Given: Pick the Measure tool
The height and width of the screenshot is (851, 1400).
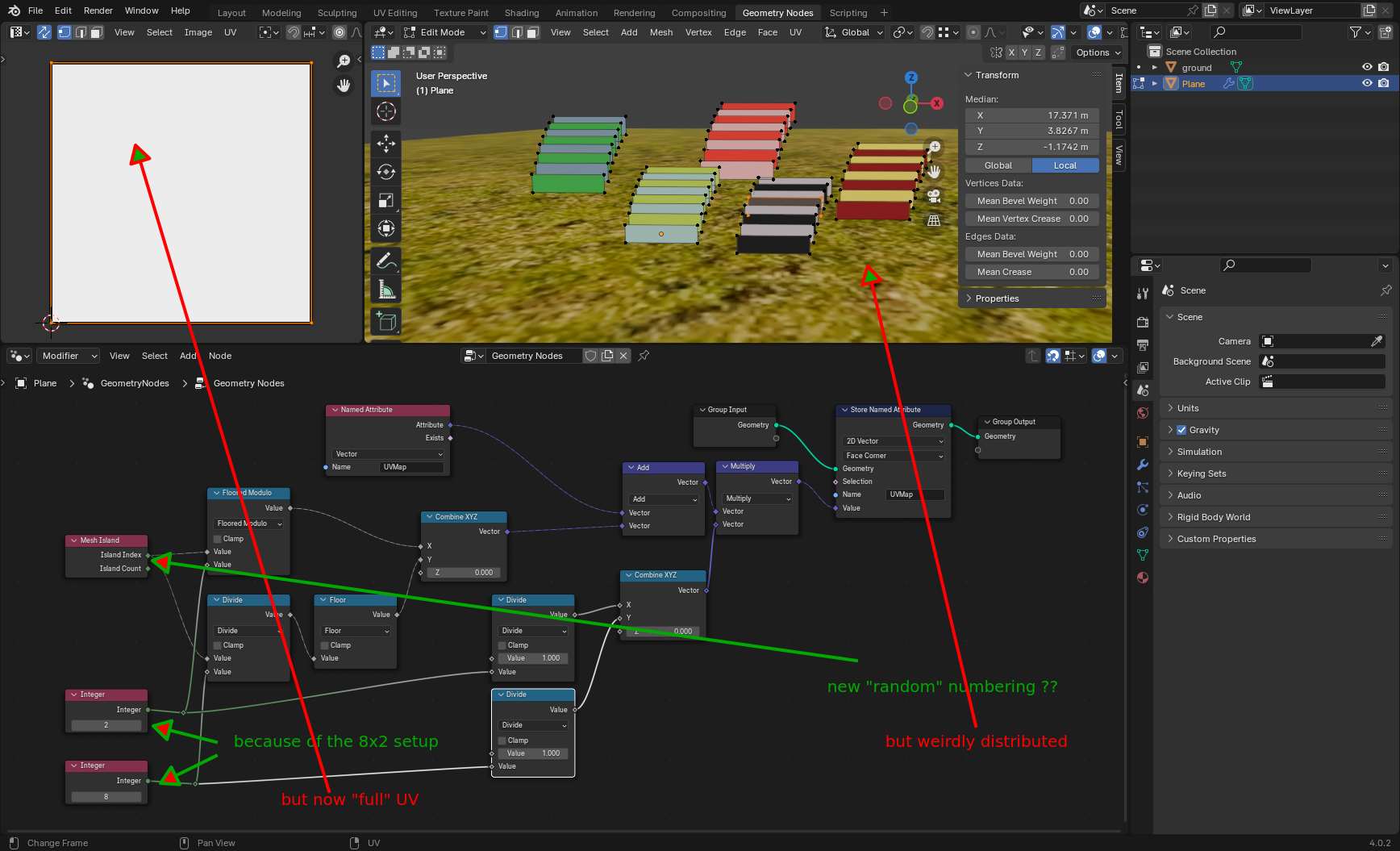Looking at the screenshot, I should (386, 289).
